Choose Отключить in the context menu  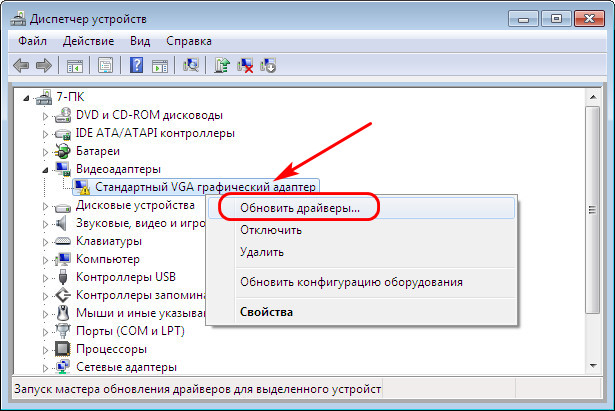(x=361, y=230)
